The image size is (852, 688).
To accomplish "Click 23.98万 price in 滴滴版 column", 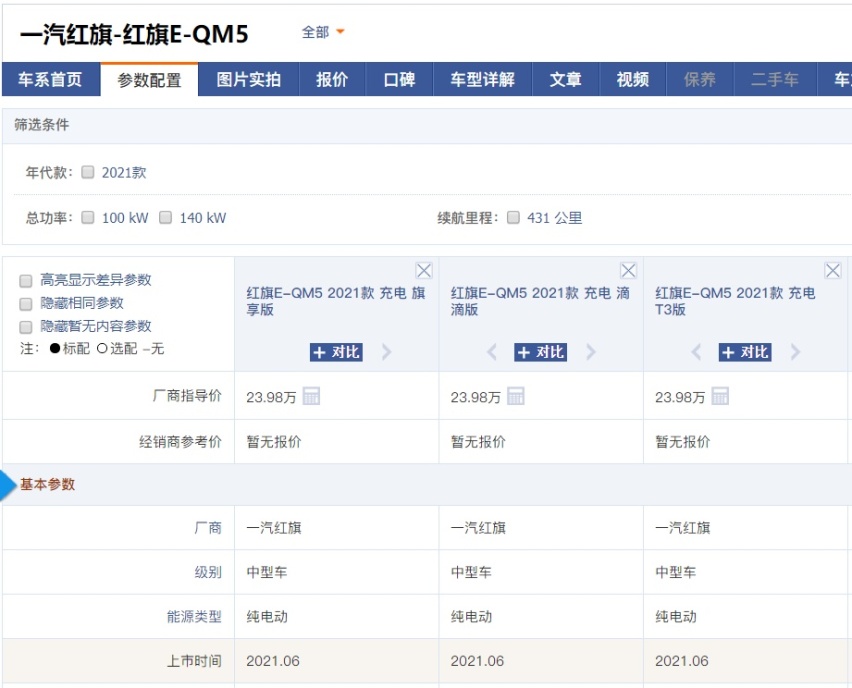I will 475,397.
